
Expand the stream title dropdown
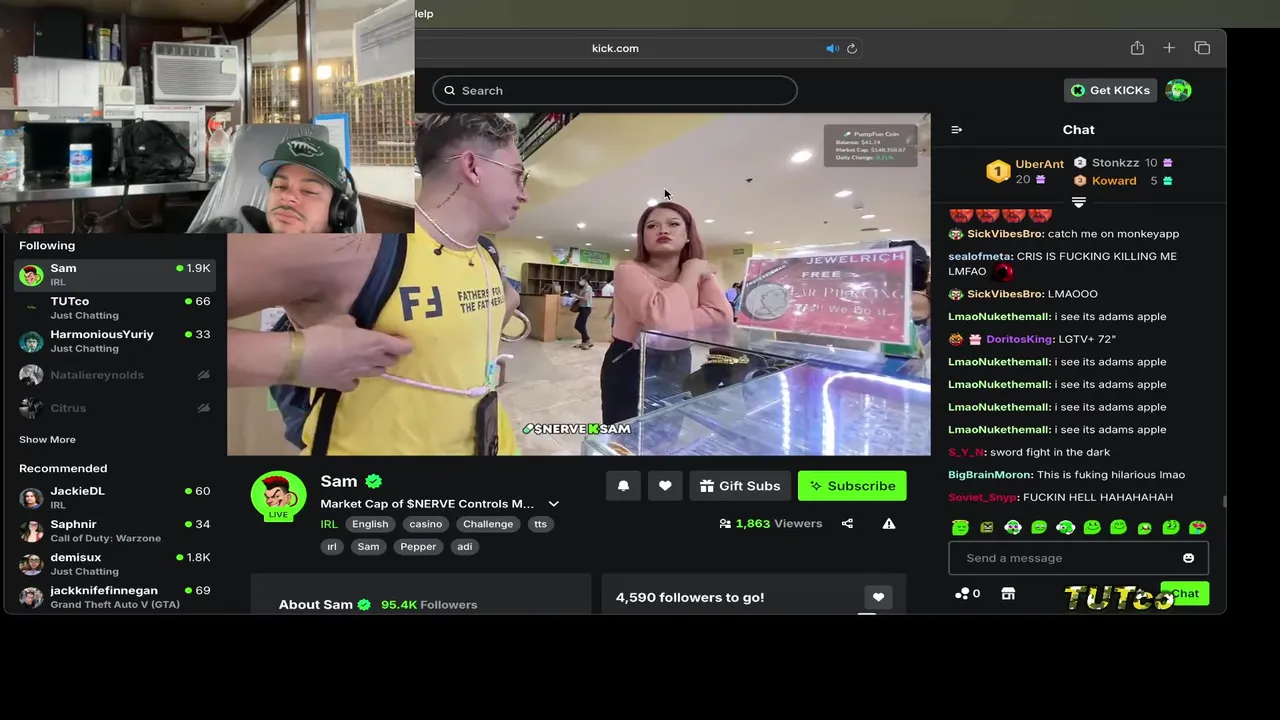pyautogui.click(x=553, y=504)
